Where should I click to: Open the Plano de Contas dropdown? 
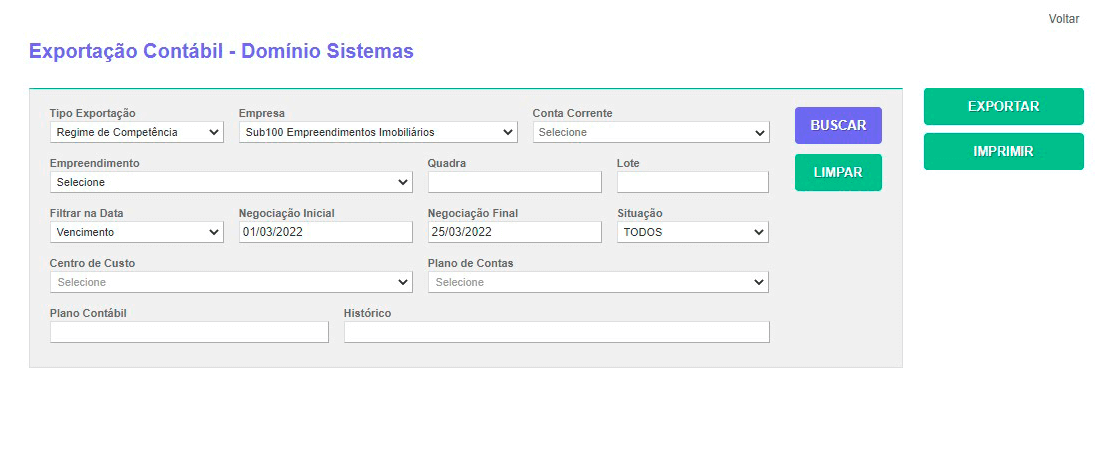(x=598, y=282)
